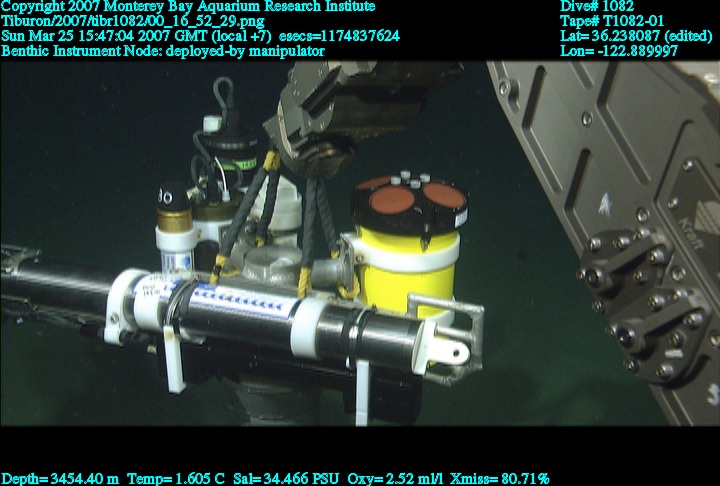720x486 pixels.
Task: Click the Xmiss= 80.71% readout
Action: click(500, 479)
